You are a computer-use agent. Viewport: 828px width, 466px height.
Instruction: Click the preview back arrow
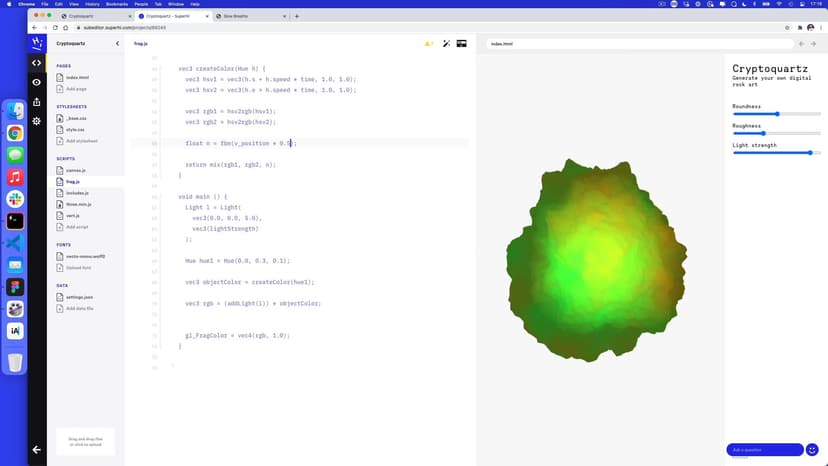(x=801, y=44)
